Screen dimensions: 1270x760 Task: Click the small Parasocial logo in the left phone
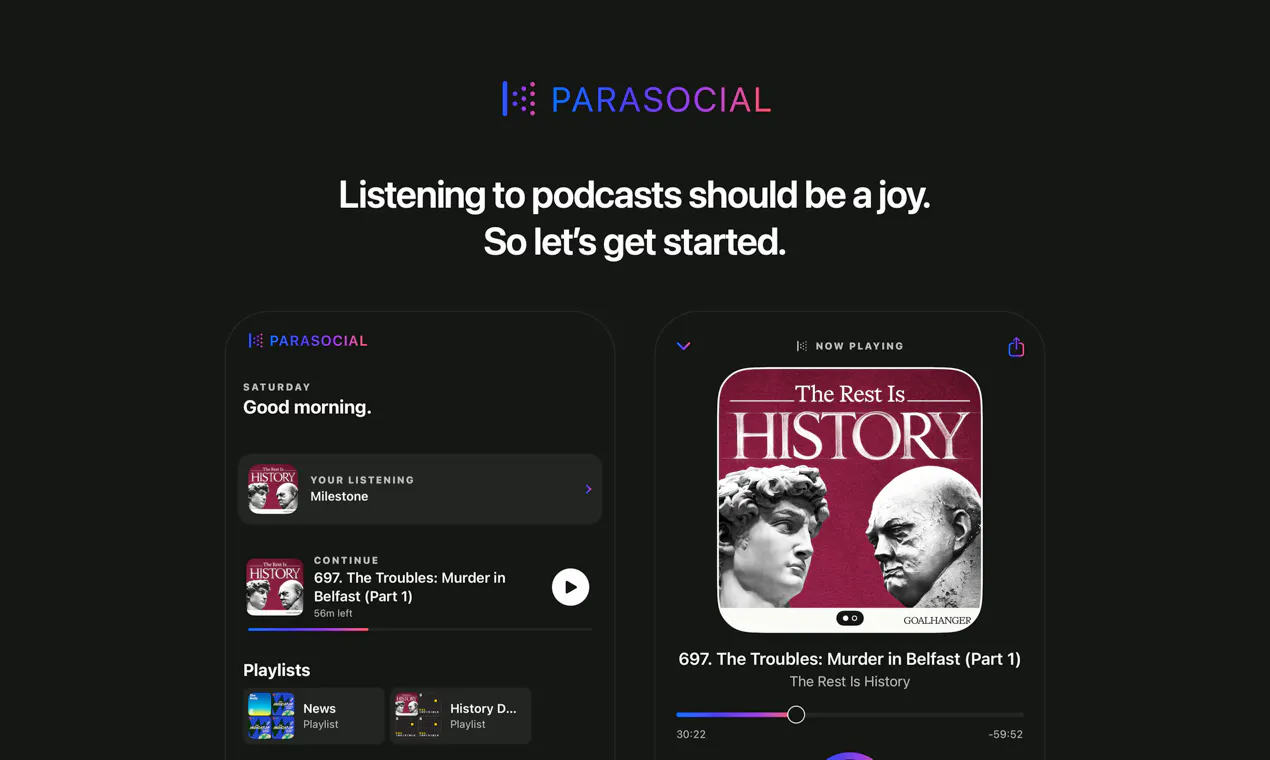308,341
